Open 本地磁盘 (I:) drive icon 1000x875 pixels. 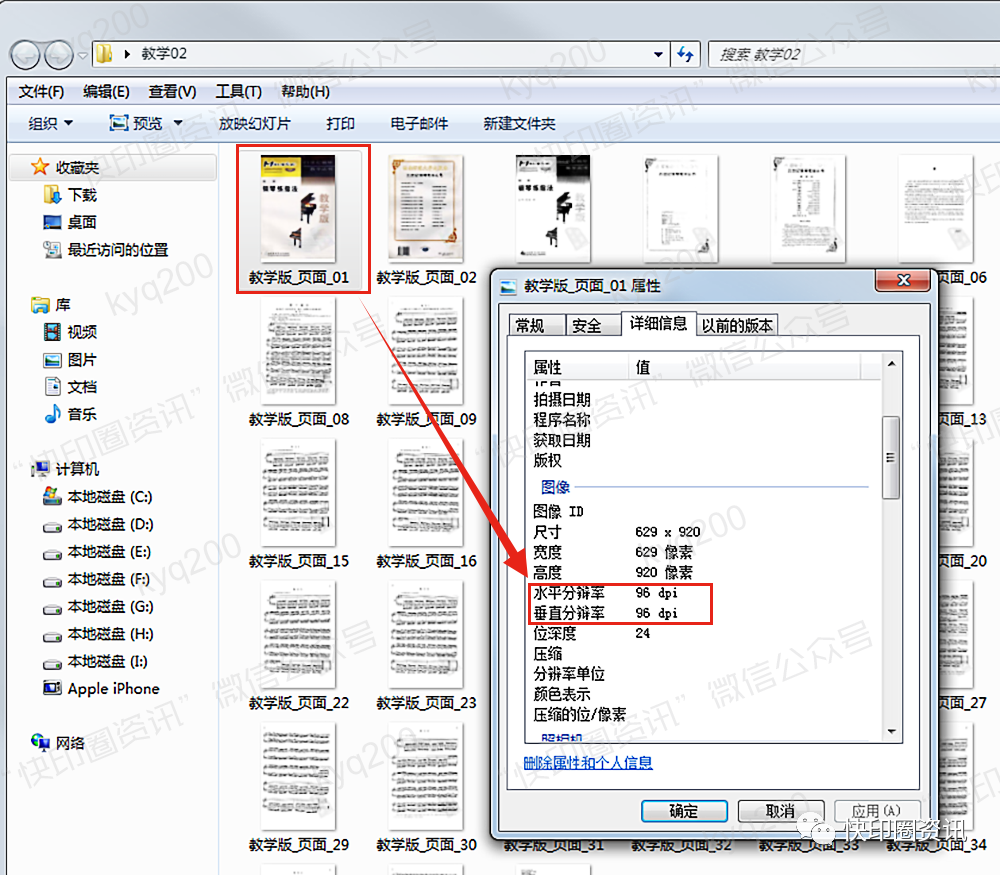(52, 664)
